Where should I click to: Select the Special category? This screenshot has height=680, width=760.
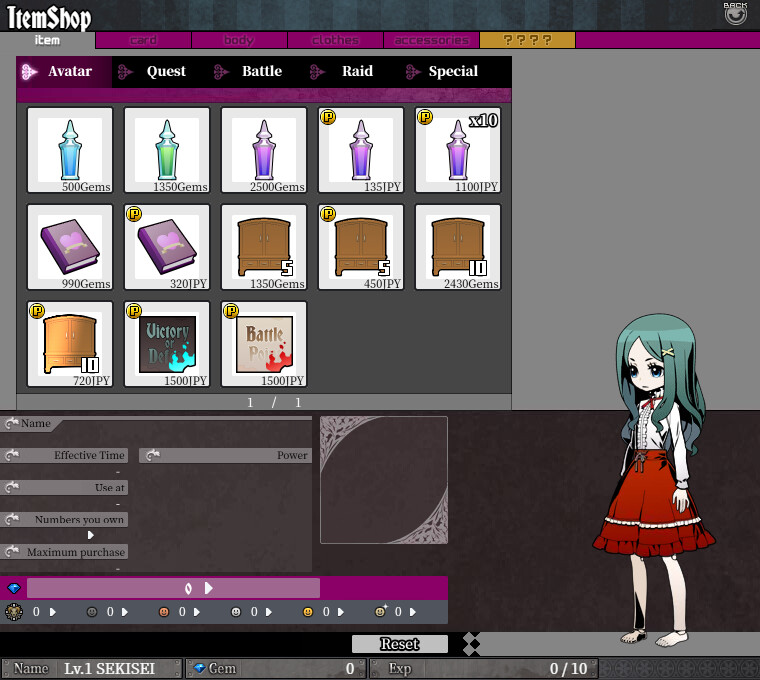pyautogui.click(x=448, y=72)
